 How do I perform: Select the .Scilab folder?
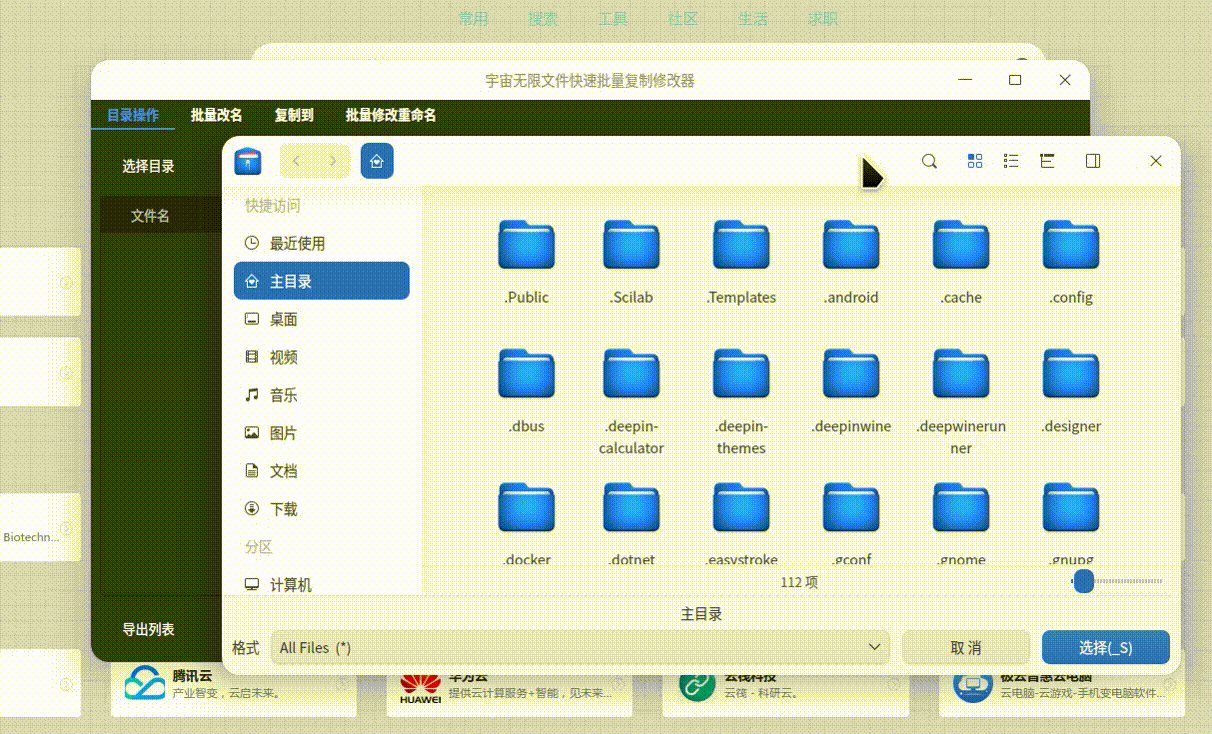(631, 262)
